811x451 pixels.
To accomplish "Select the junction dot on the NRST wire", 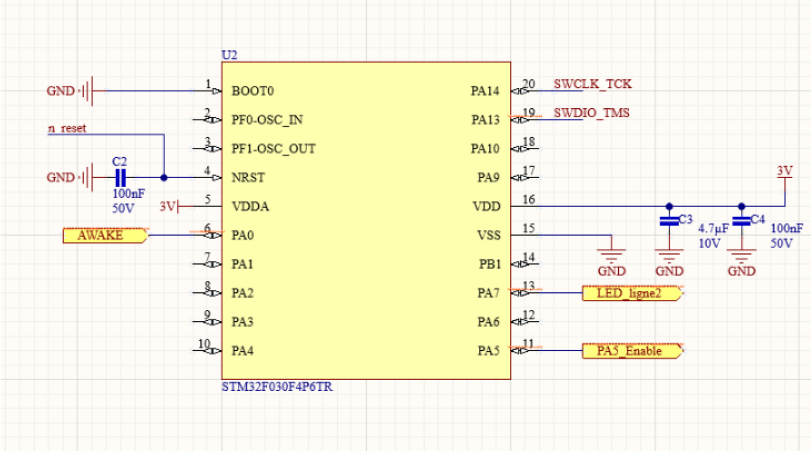I will [164, 178].
